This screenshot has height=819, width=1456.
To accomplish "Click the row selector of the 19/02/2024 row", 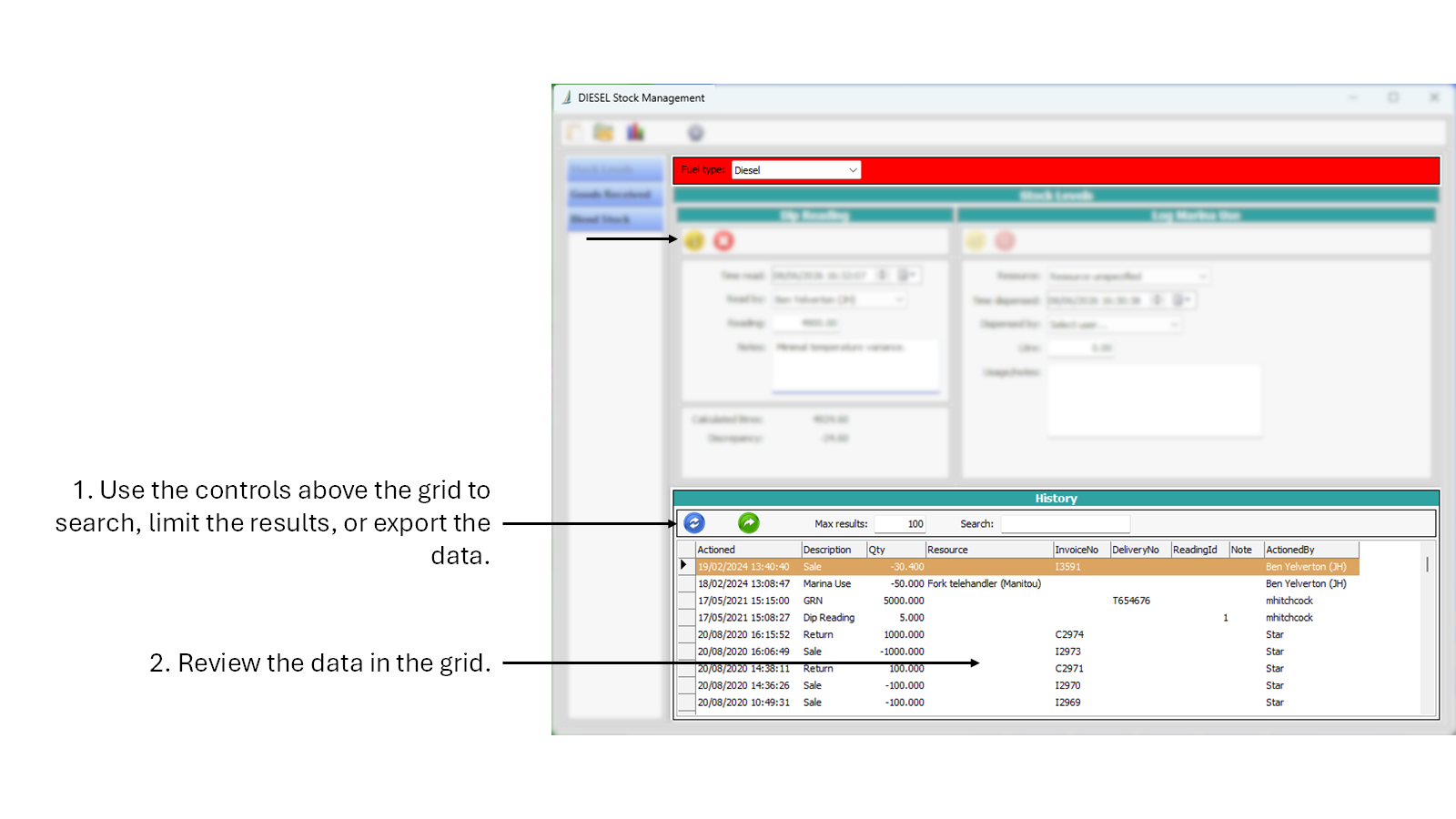I will click(685, 566).
